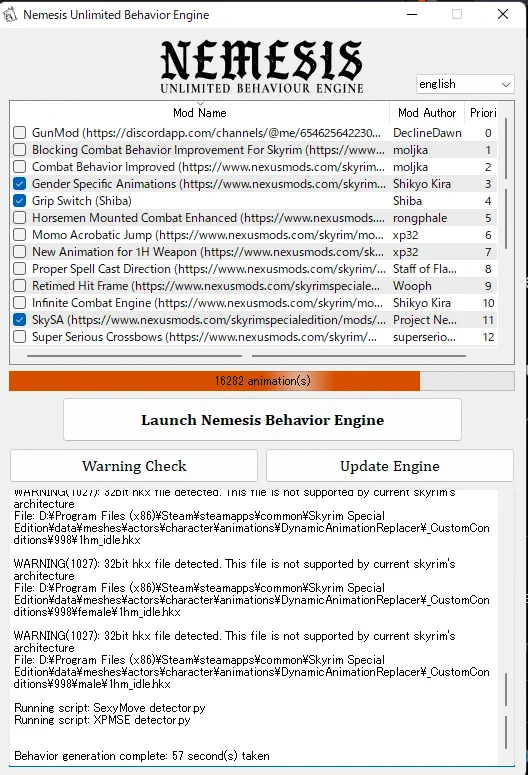Enable Horsemen Mounted Combat Enhanced checkbox
The height and width of the screenshot is (775, 528).
[x=19, y=217]
